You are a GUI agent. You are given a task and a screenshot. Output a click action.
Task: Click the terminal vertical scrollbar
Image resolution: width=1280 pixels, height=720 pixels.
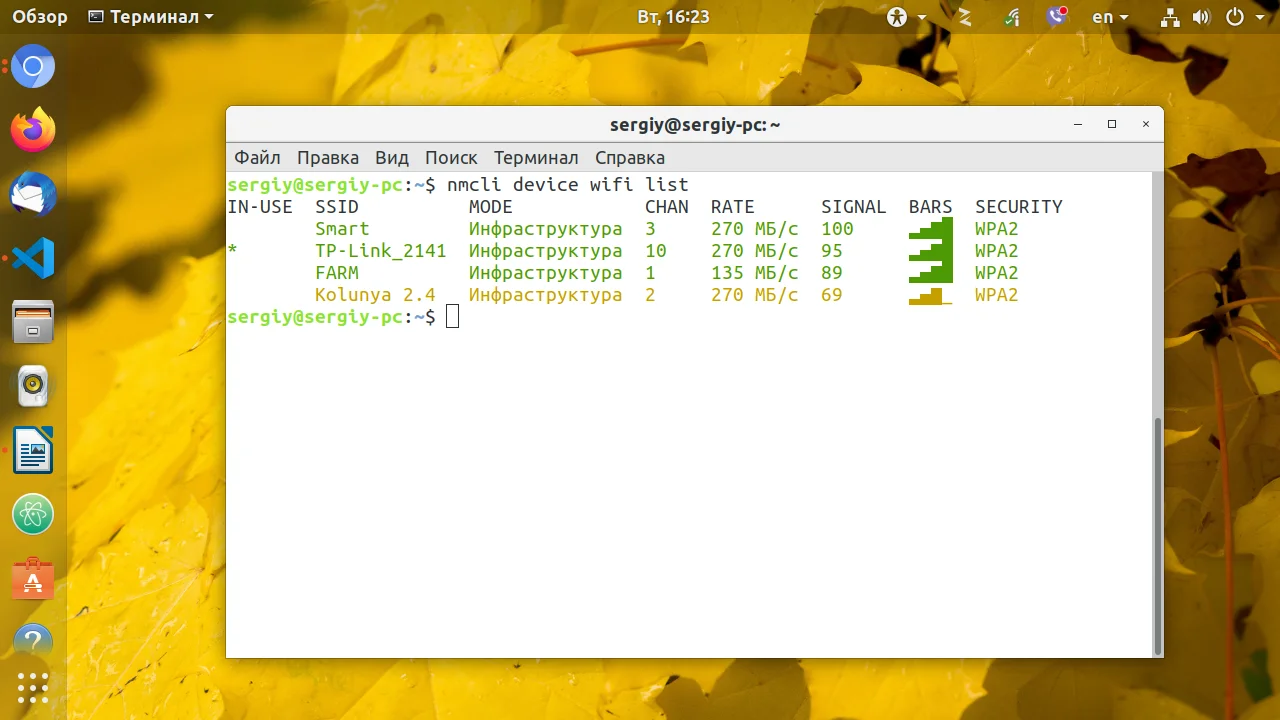[x=1158, y=535]
